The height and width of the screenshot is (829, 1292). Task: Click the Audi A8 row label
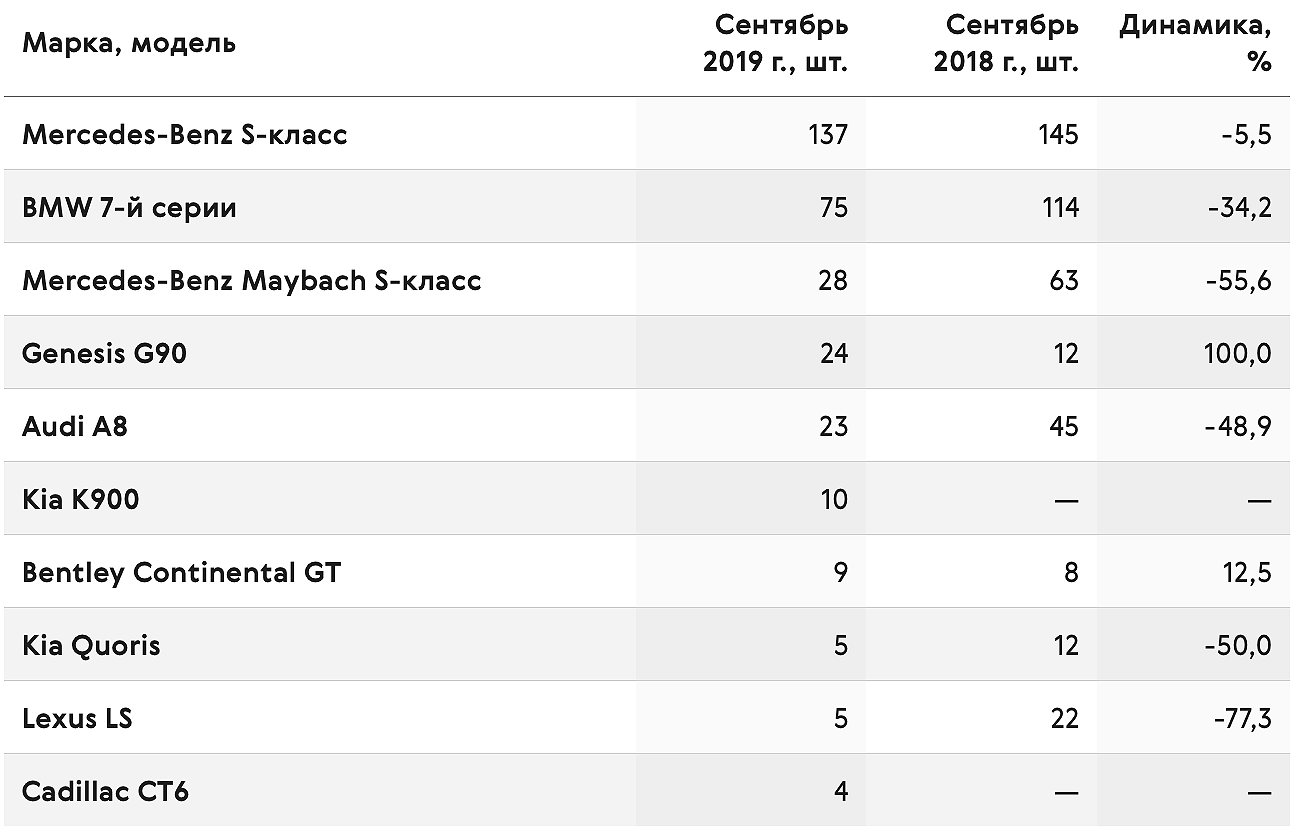75,426
